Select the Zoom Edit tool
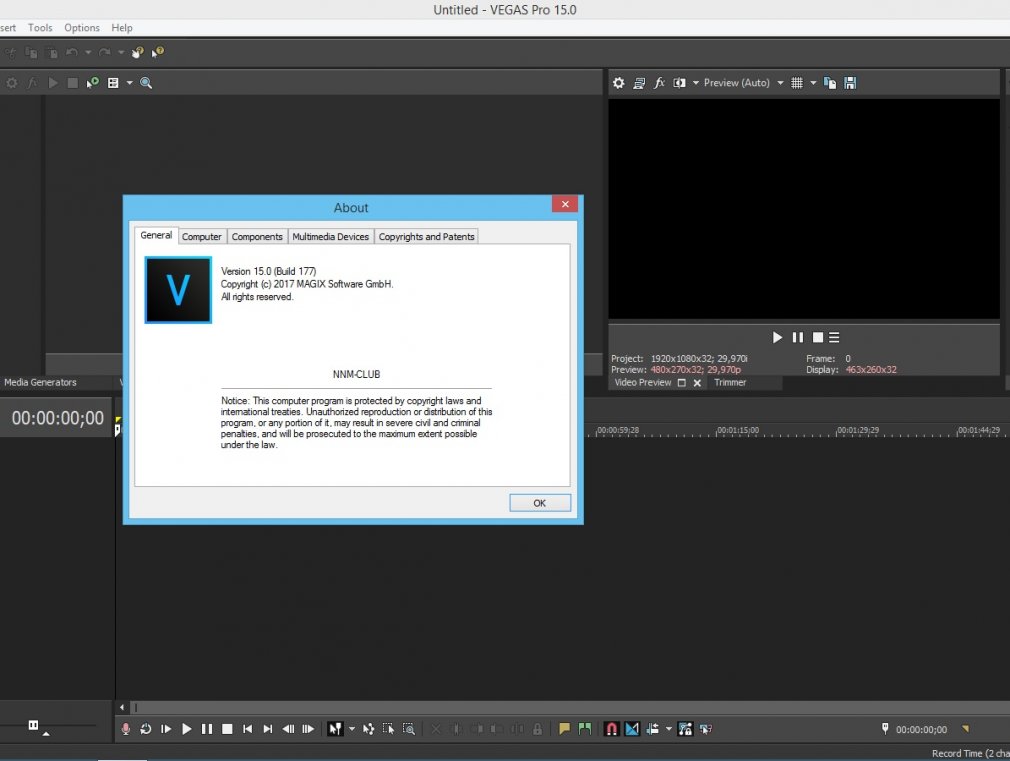 tap(409, 729)
